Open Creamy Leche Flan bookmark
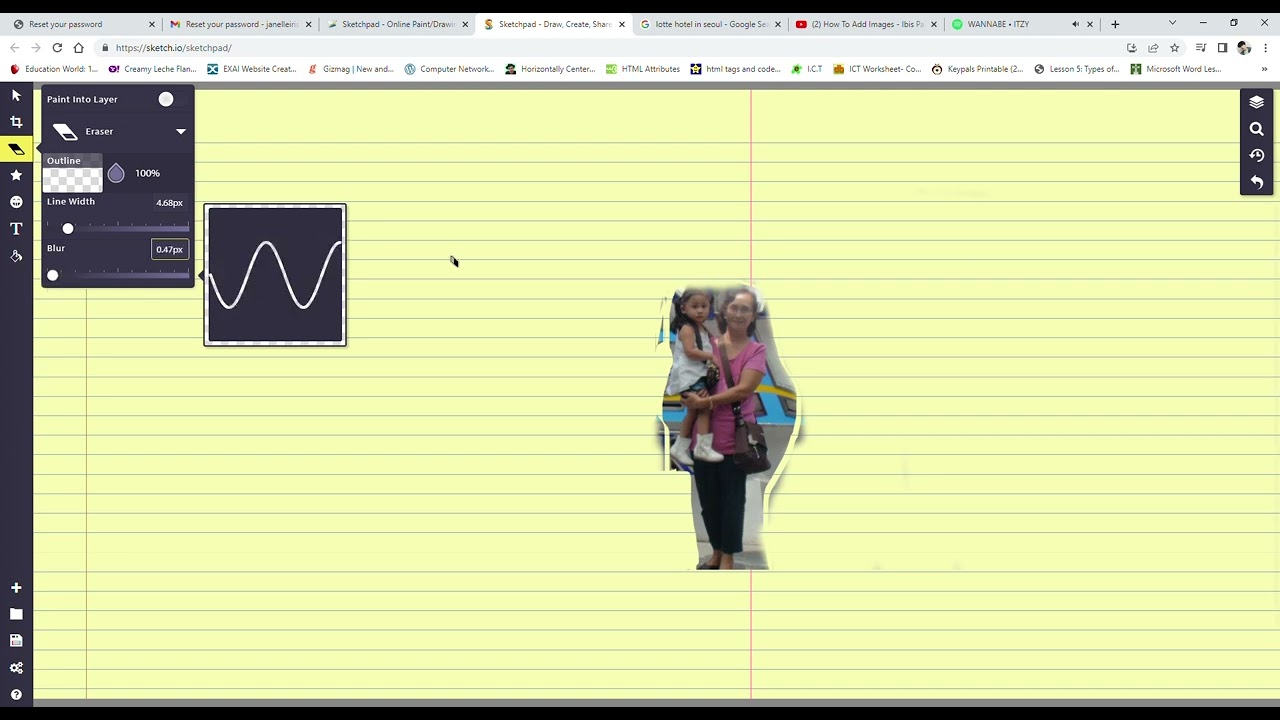This screenshot has height=720, width=1280. coord(152,69)
